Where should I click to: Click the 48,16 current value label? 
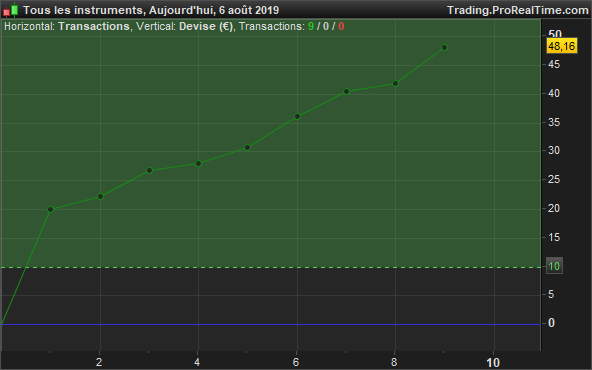tap(562, 46)
